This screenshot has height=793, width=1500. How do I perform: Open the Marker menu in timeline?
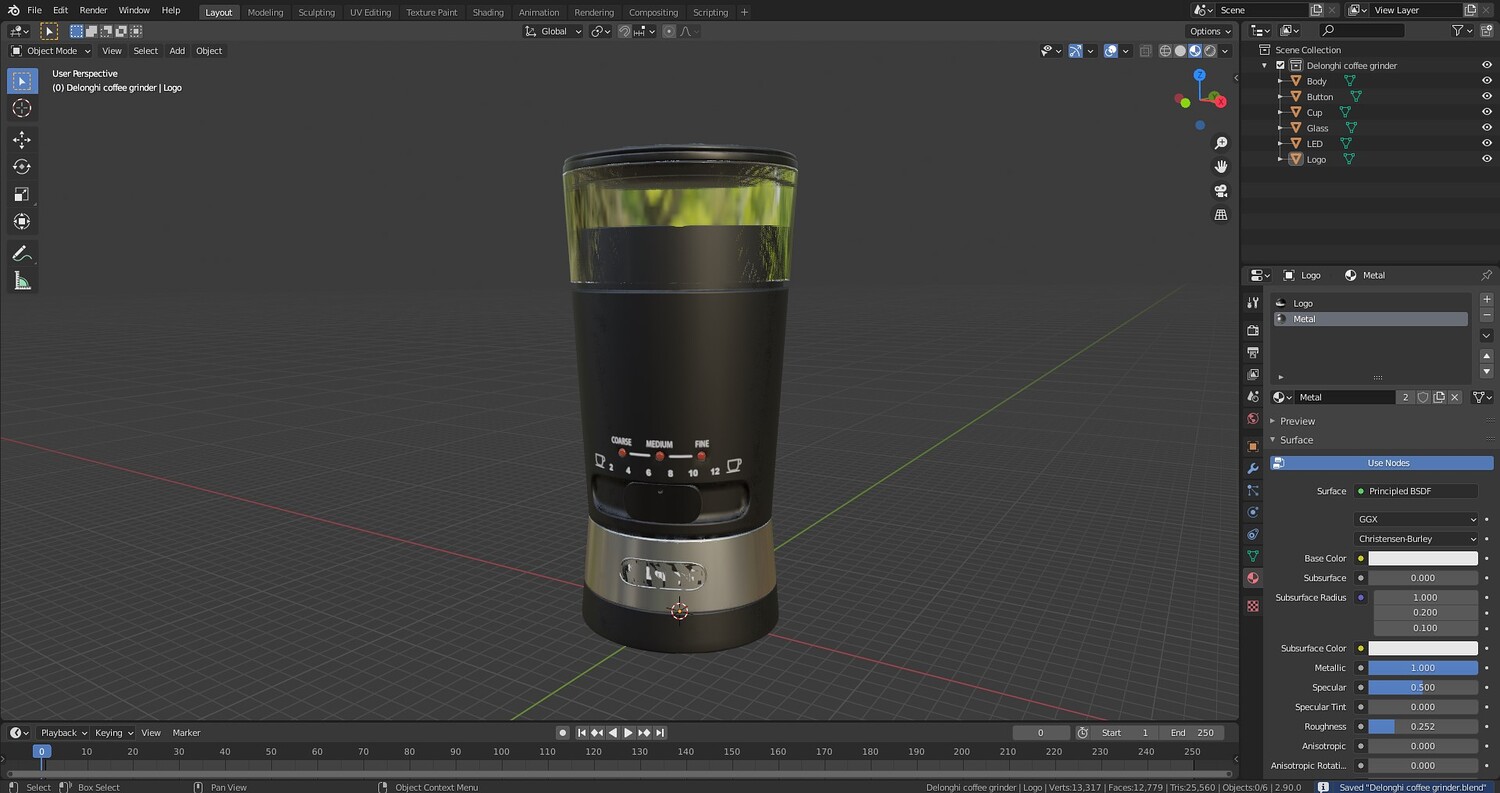tap(186, 733)
